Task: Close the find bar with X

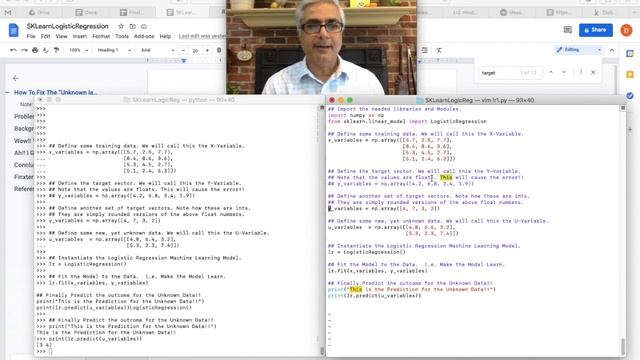Action: [593, 72]
